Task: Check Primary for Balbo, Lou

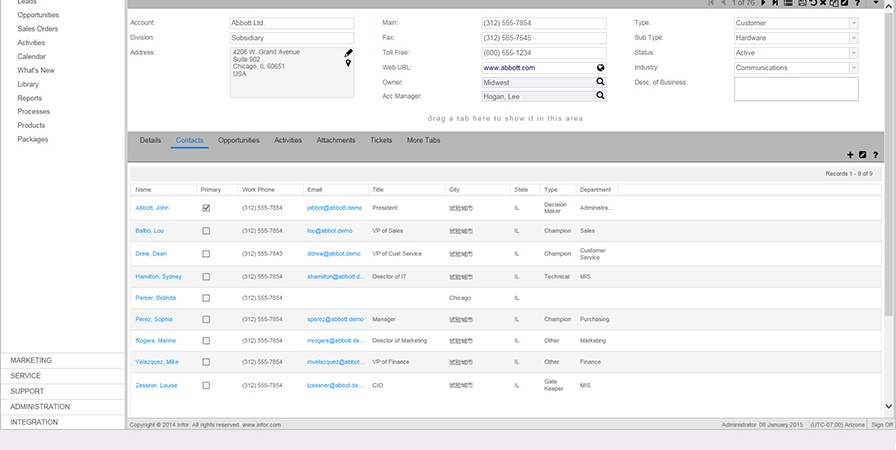Action: pyautogui.click(x=206, y=231)
